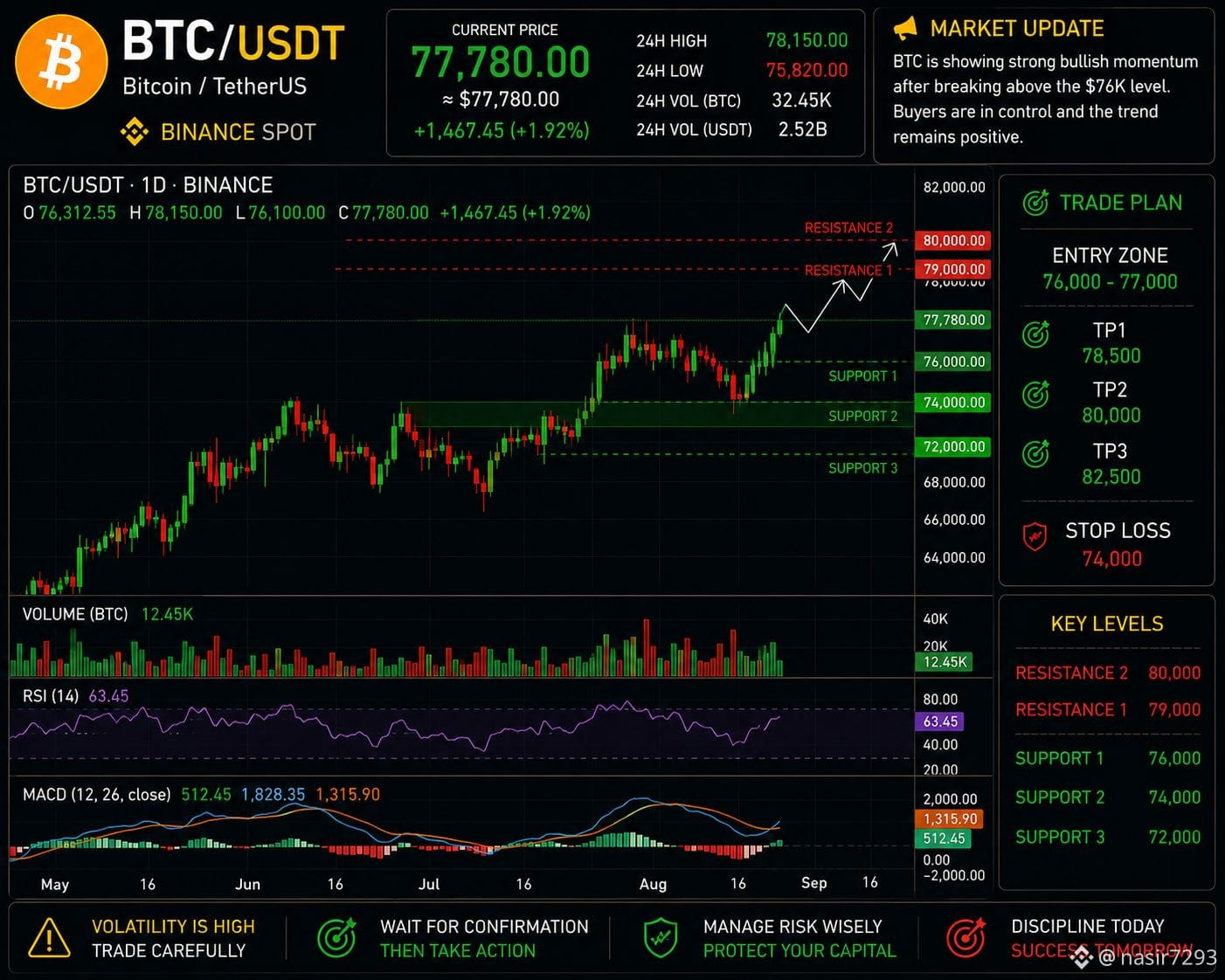Click the 24H VOL (USDT) value 2.52B
1225x980 pixels.
pyautogui.click(x=802, y=129)
